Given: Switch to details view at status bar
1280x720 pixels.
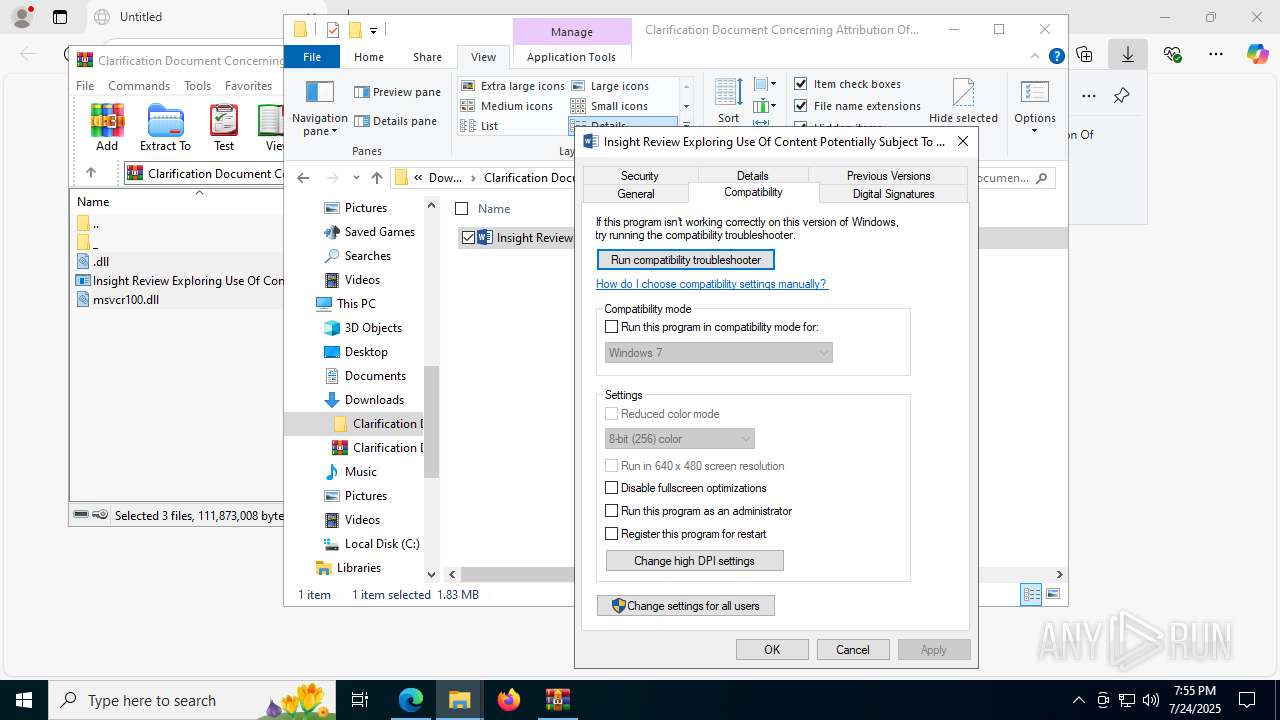Looking at the screenshot, I should (1031, 595).
